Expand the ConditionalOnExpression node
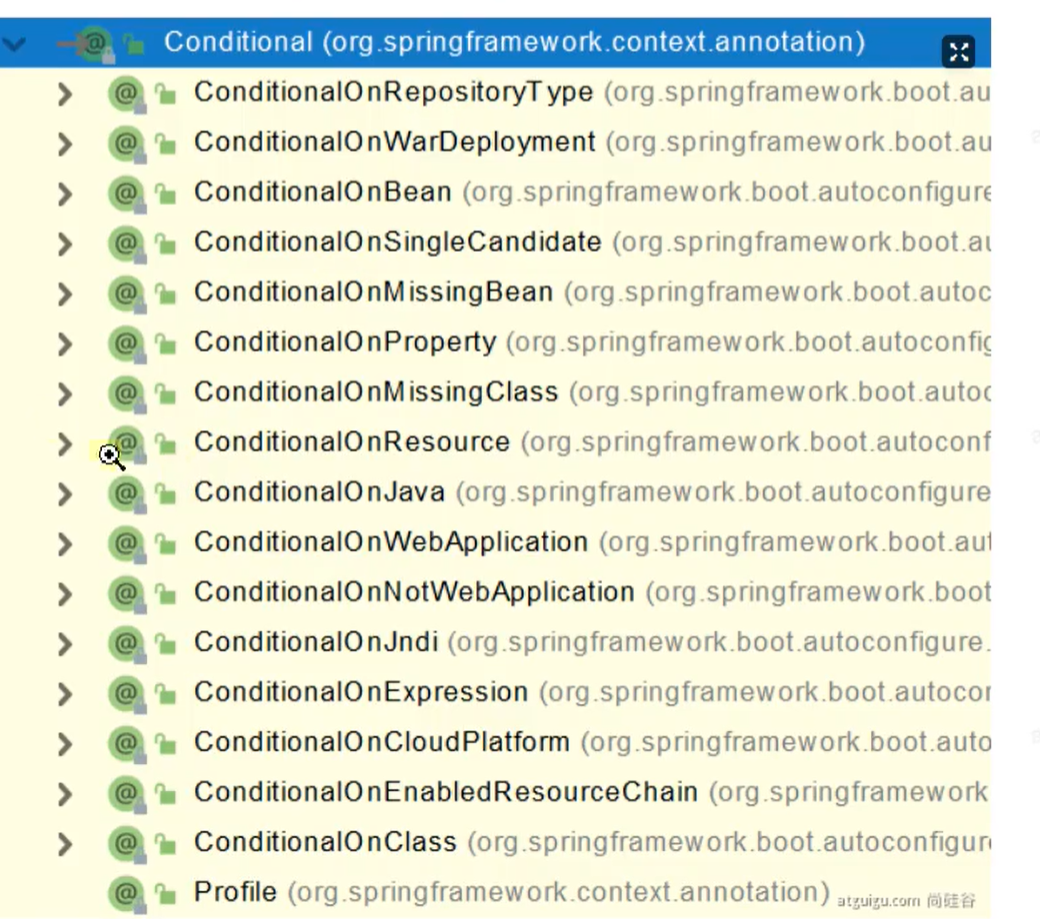 (x=64, y=694)
